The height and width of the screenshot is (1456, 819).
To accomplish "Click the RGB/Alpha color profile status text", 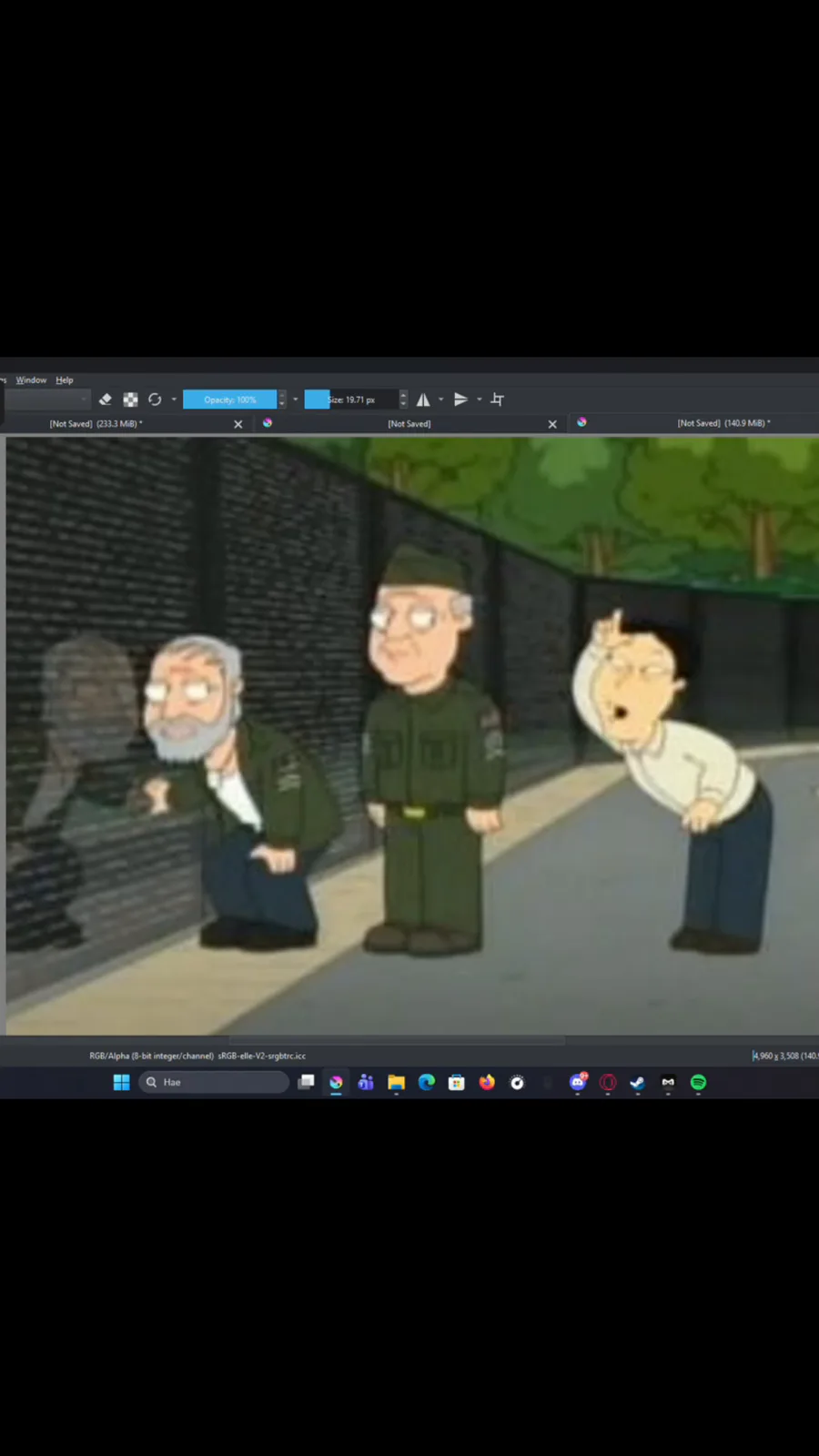I will coord(197,1057).
